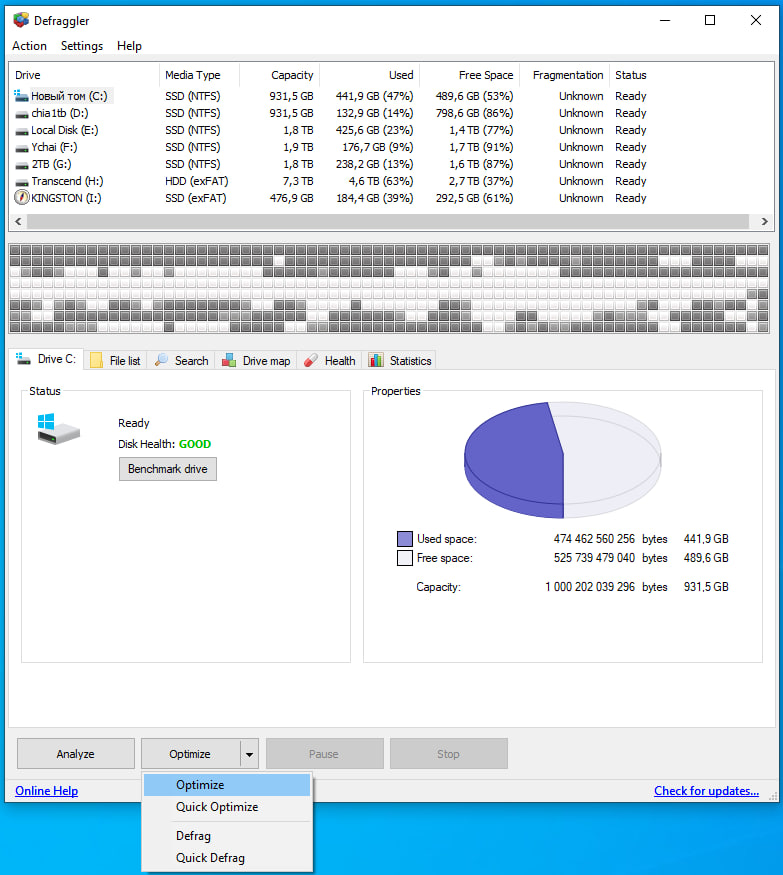
Task: Open the Action menu
Action: click(30, 46)
